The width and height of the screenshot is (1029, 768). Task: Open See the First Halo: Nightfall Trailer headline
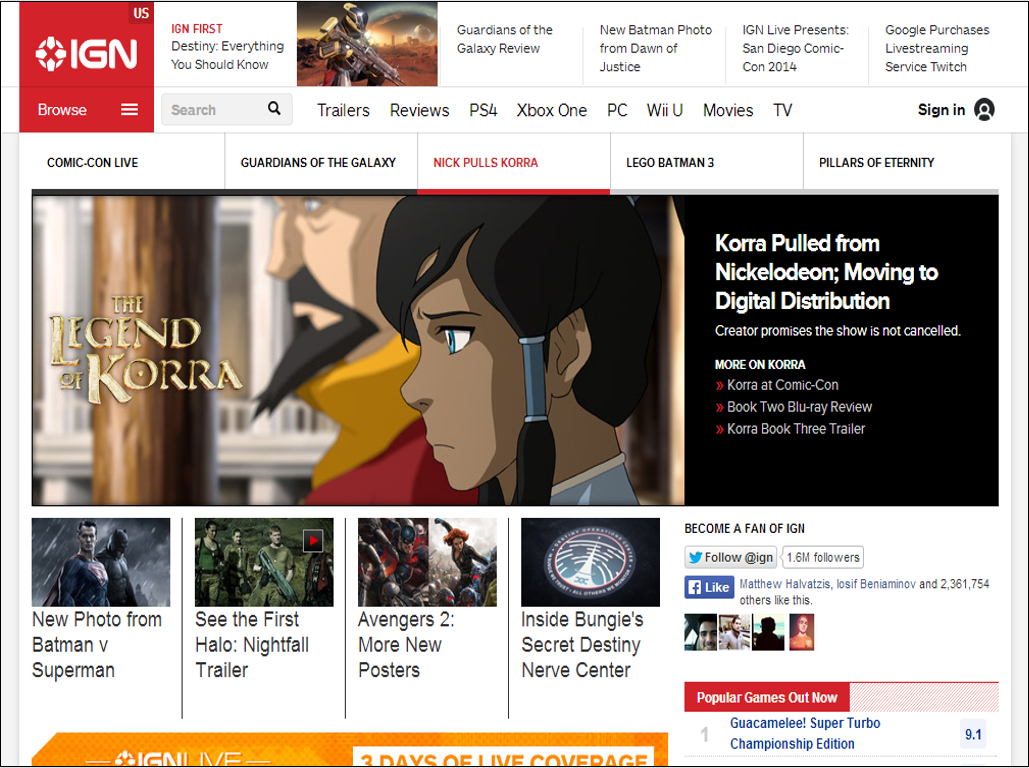pos(252,645)
